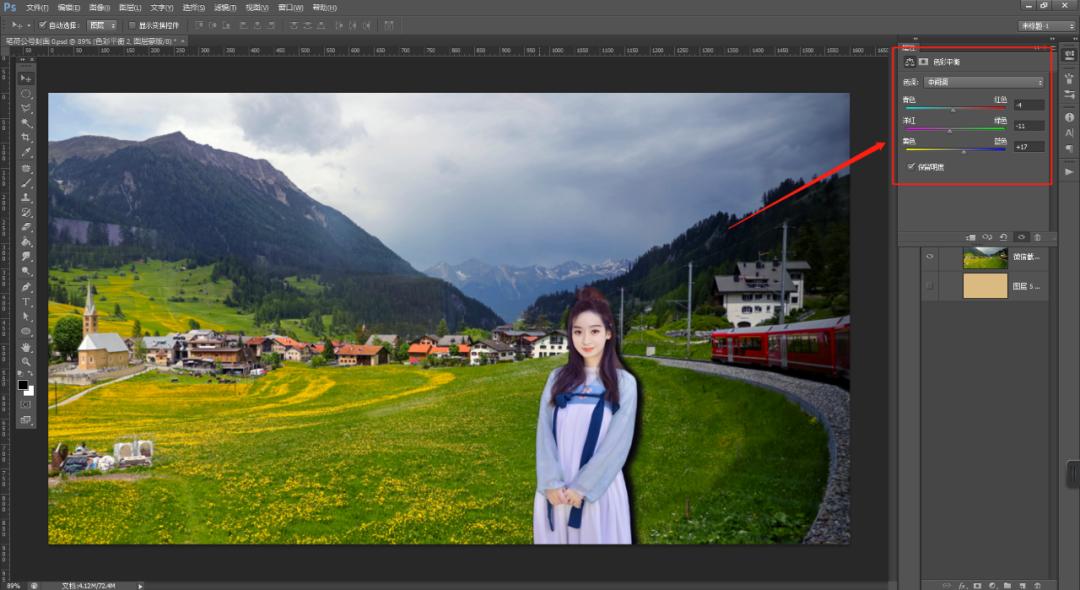This screenshot has width=1080, height=590.
Task: Open the Info panel icon in the dock
Action: point(1069,117)
